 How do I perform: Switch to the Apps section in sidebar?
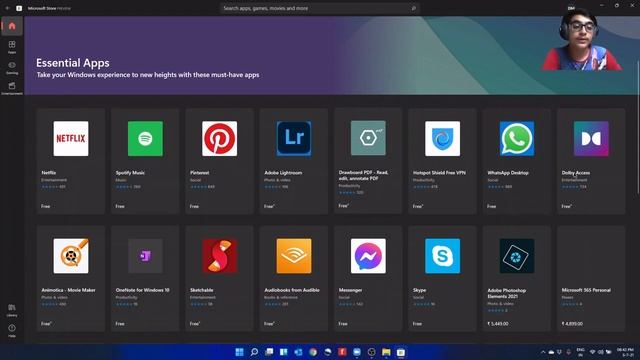click(12, 47)
